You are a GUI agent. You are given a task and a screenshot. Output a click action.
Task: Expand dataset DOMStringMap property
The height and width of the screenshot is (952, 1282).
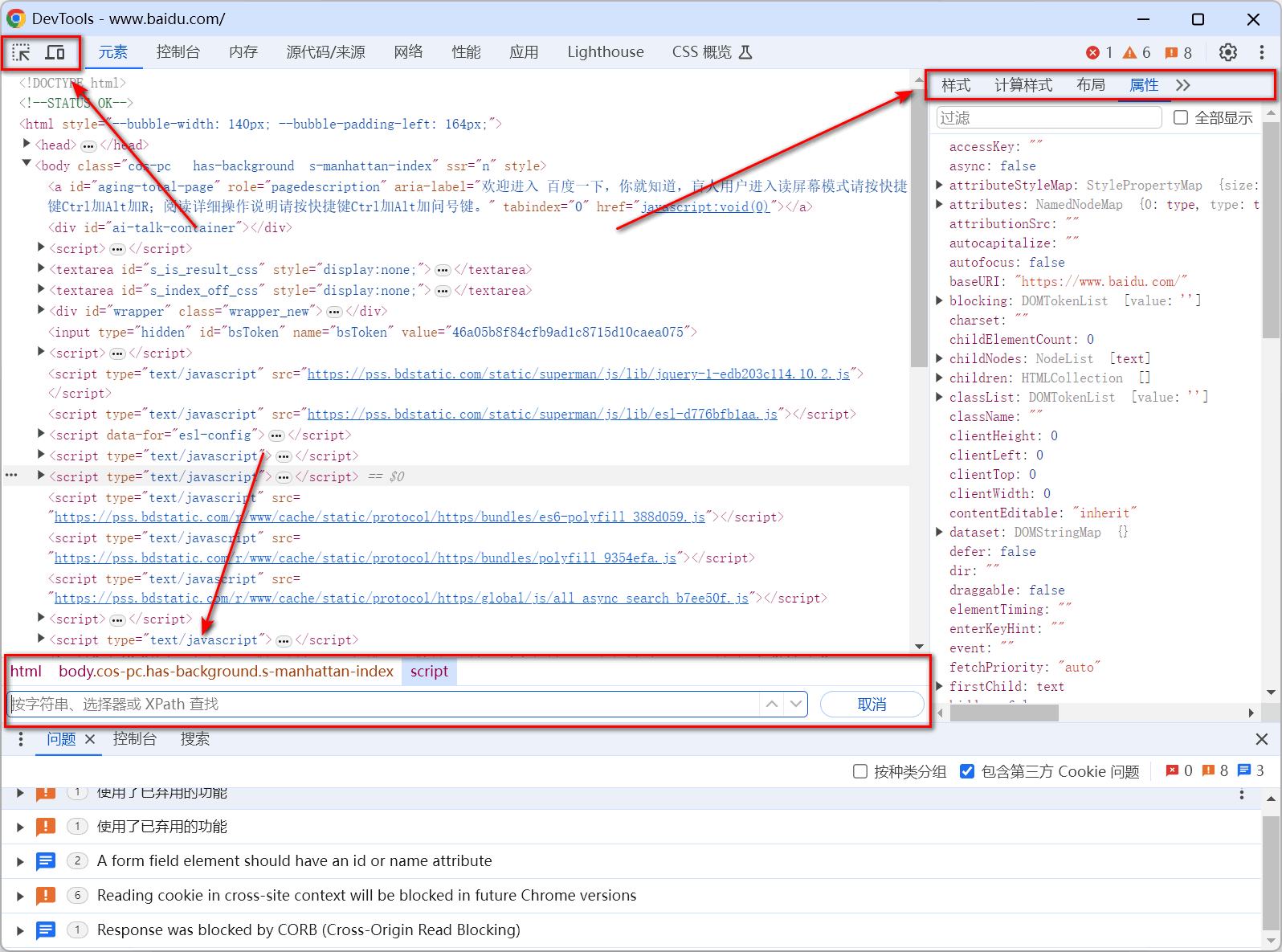[x=939, y=532]
